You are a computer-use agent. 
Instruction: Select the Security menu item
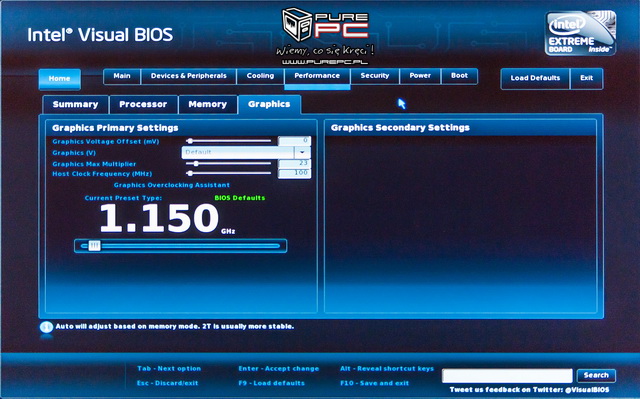click(x=375, y=76)
